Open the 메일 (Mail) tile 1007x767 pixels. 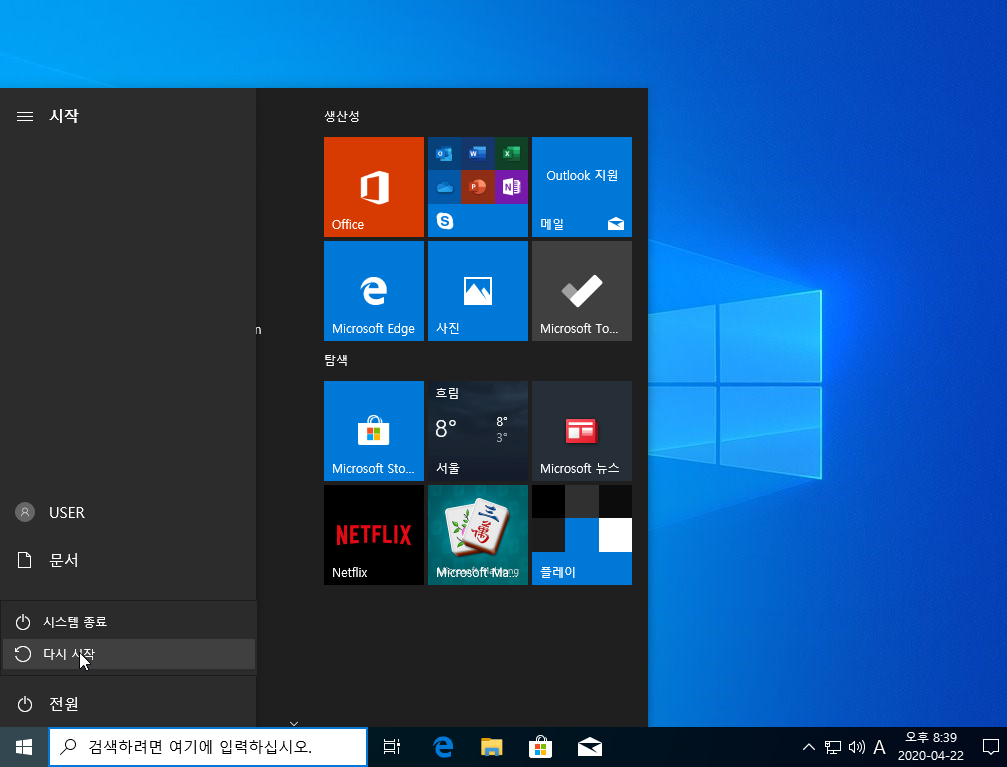click(582, 186)
